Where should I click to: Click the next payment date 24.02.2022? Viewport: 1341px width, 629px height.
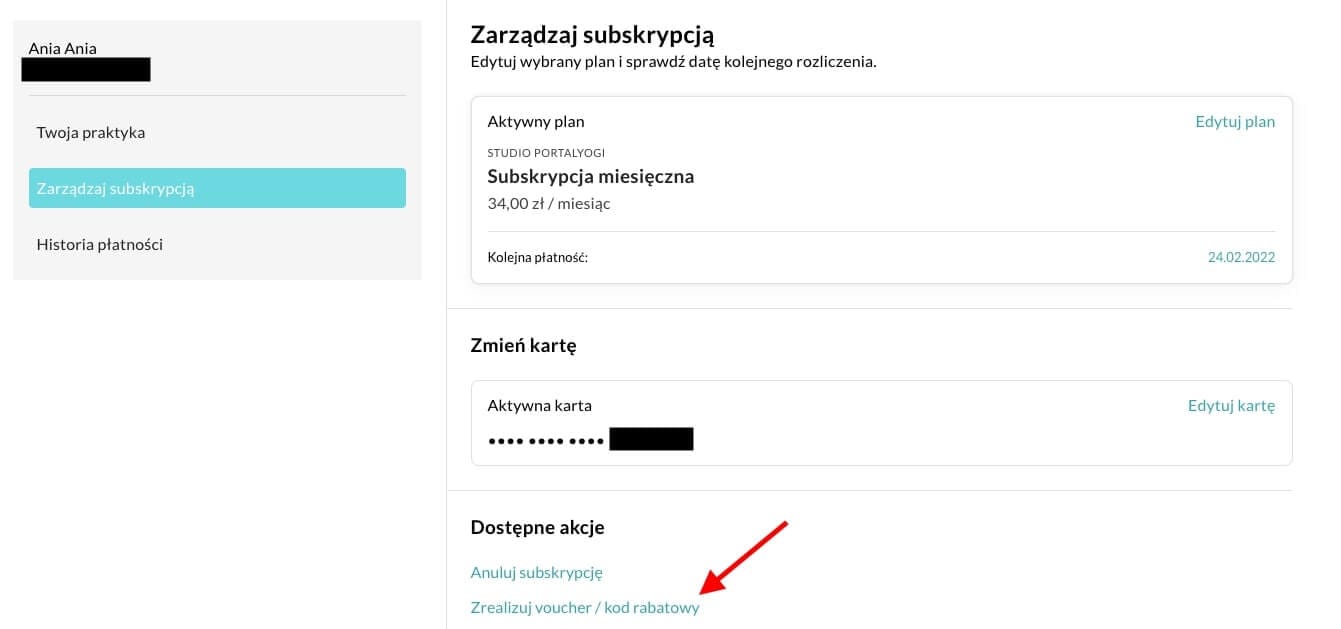(x=1241, y=257)
